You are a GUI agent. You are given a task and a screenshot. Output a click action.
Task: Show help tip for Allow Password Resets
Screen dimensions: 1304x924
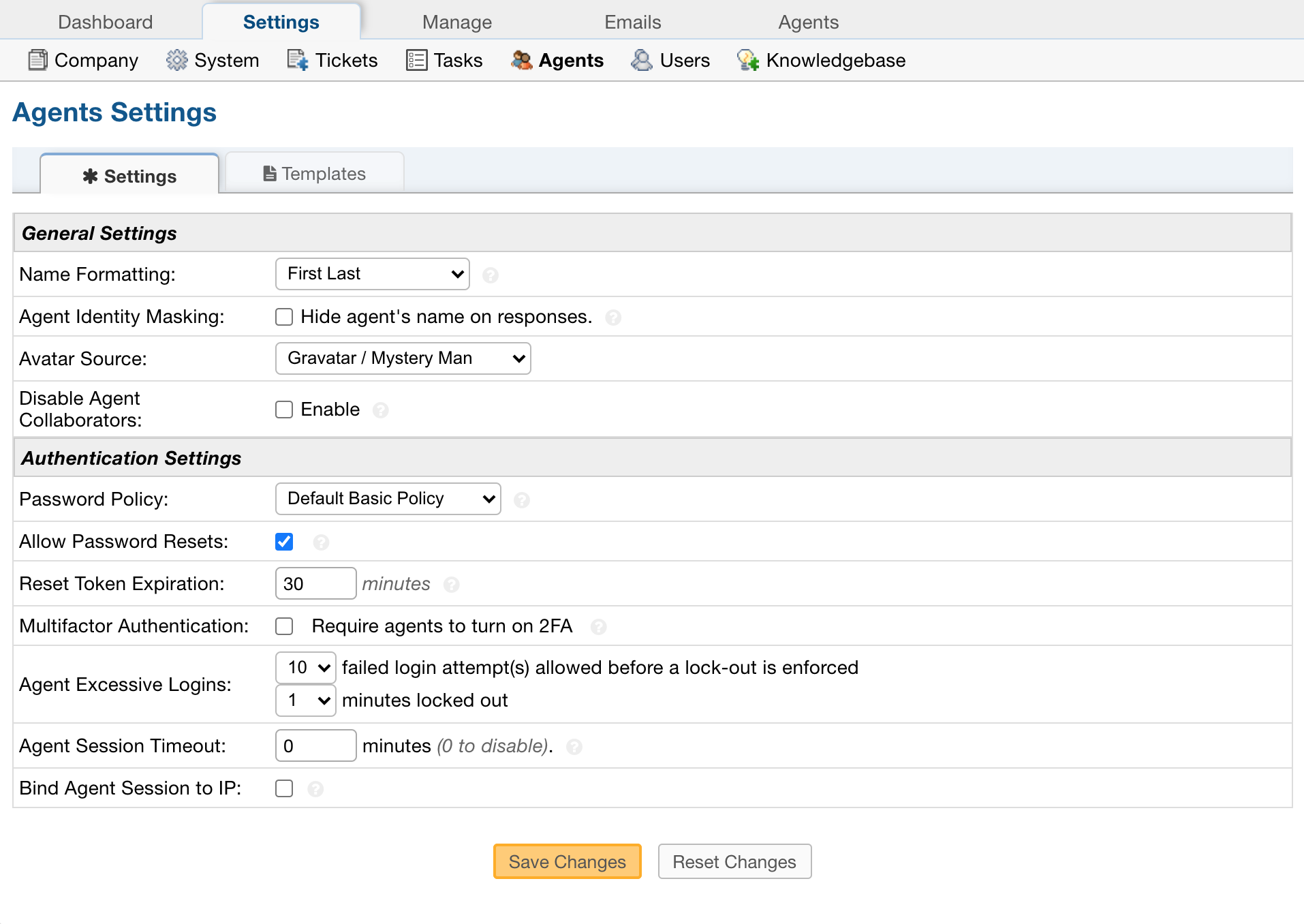pos(321,542)
